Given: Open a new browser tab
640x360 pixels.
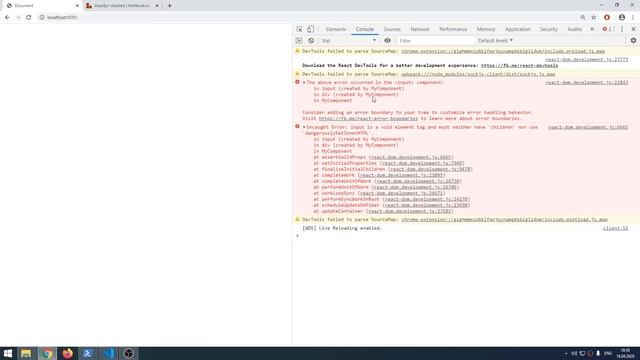Looking at the screenshot, I should click(169, 6).
